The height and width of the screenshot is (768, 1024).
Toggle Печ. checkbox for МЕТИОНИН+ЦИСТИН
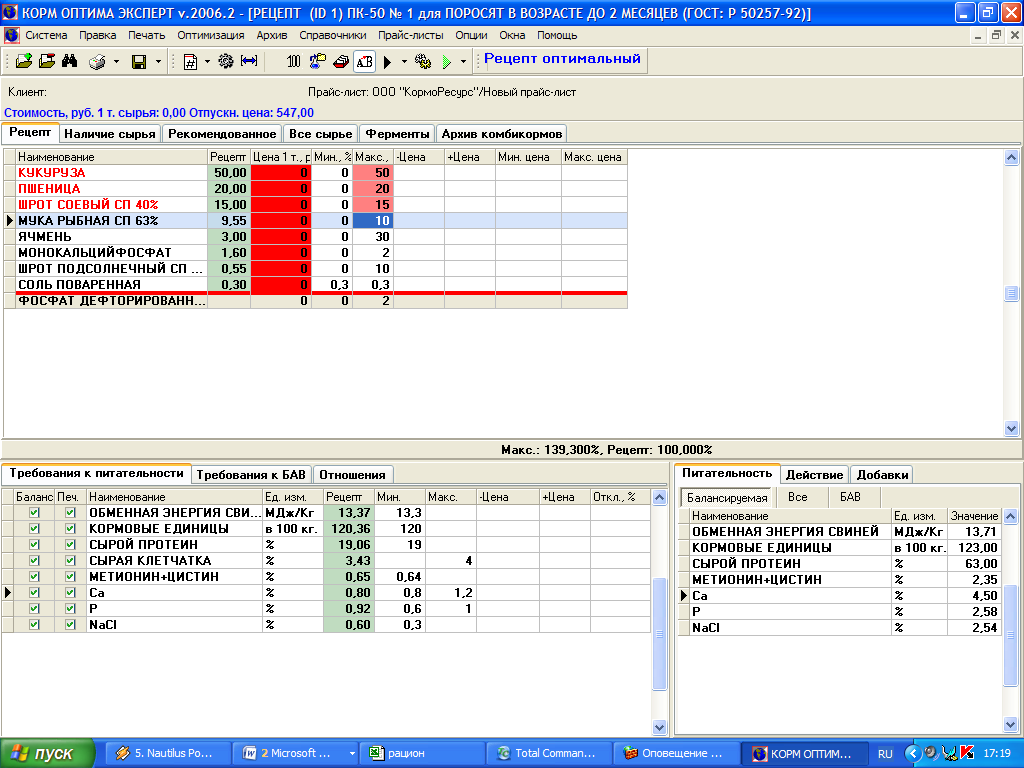[70, 577]
